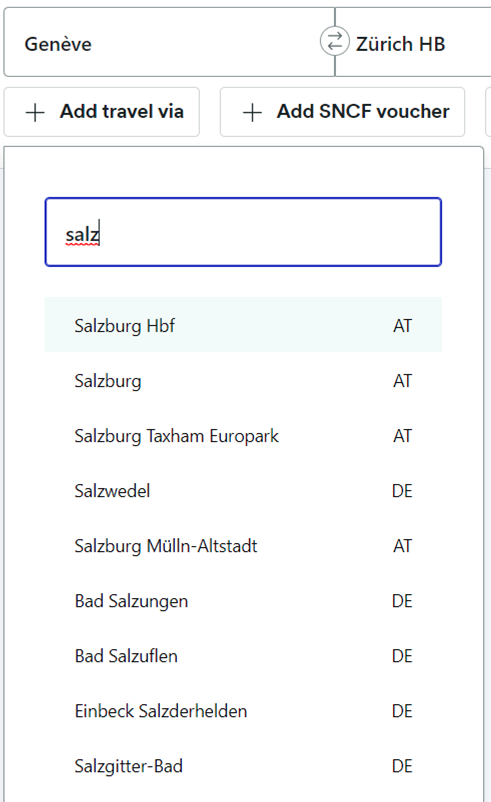
Task: Select Bad Salzuflen station
Action: [x=243, y=656]
